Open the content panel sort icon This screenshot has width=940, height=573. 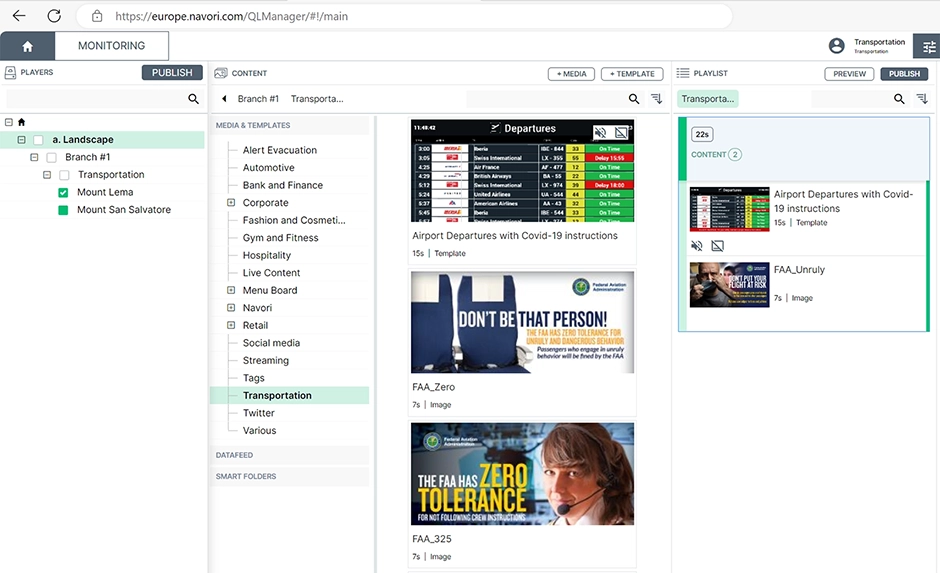657,99
